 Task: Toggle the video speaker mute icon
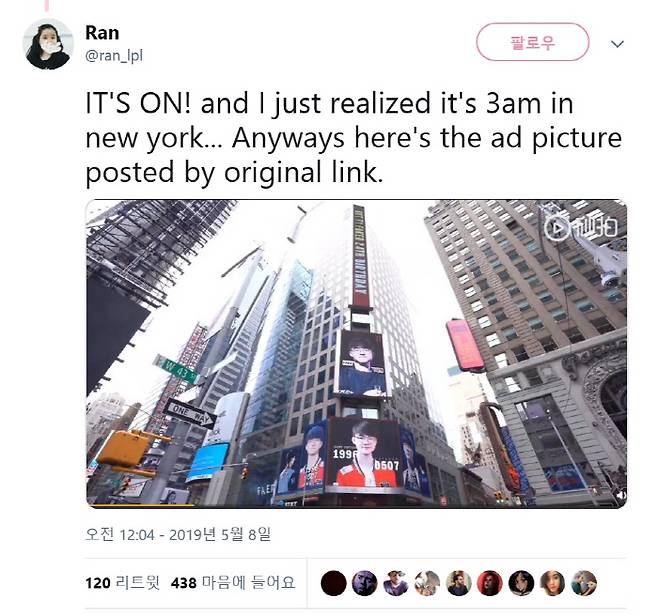tap(620, 496)
